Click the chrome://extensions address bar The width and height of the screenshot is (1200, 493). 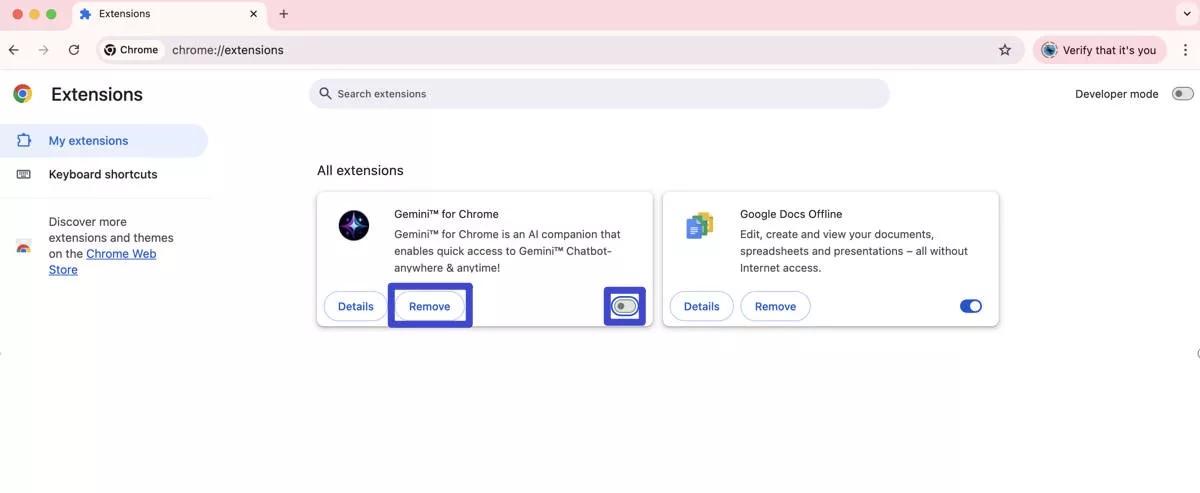(x=560, y=50)
